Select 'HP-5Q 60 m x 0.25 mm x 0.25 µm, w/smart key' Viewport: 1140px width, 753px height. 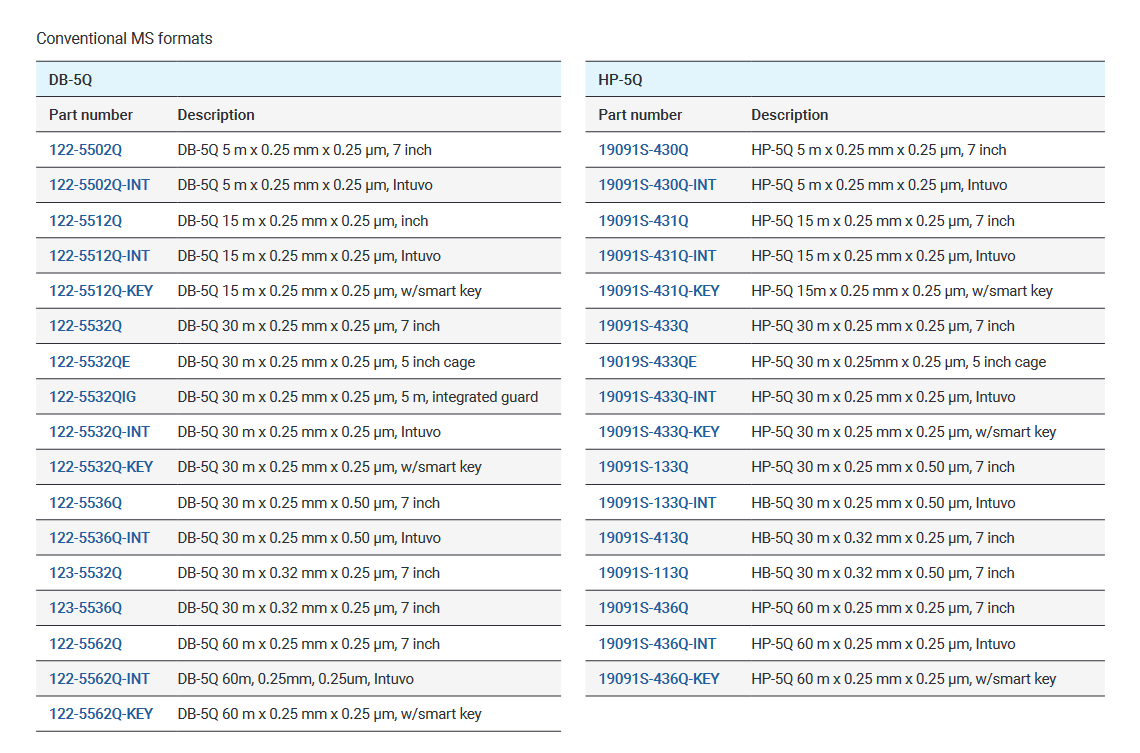point(904,679)
